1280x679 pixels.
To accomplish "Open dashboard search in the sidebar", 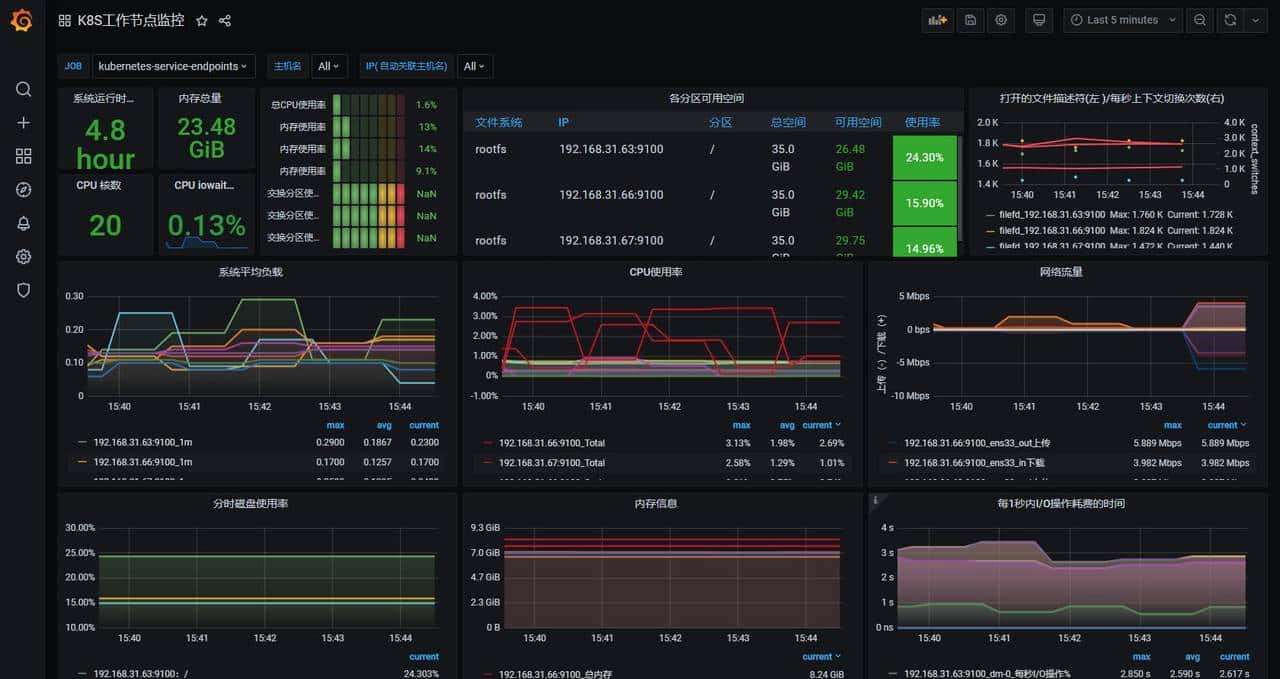I will 23,89.
